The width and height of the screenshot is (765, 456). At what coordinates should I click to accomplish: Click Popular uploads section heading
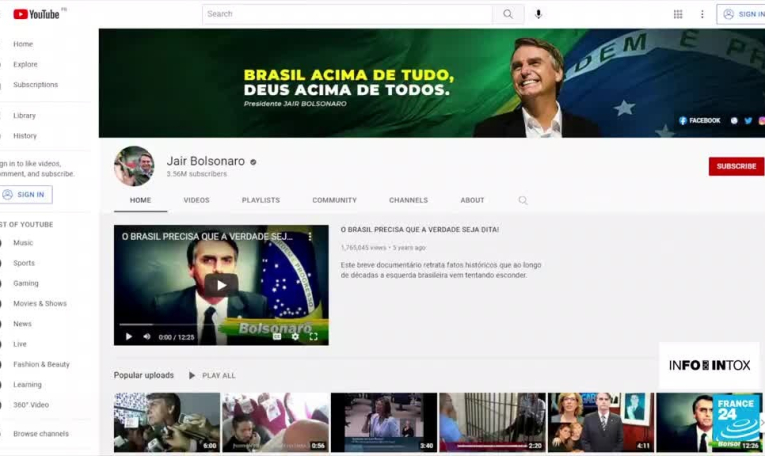click(x=143, y=376)
